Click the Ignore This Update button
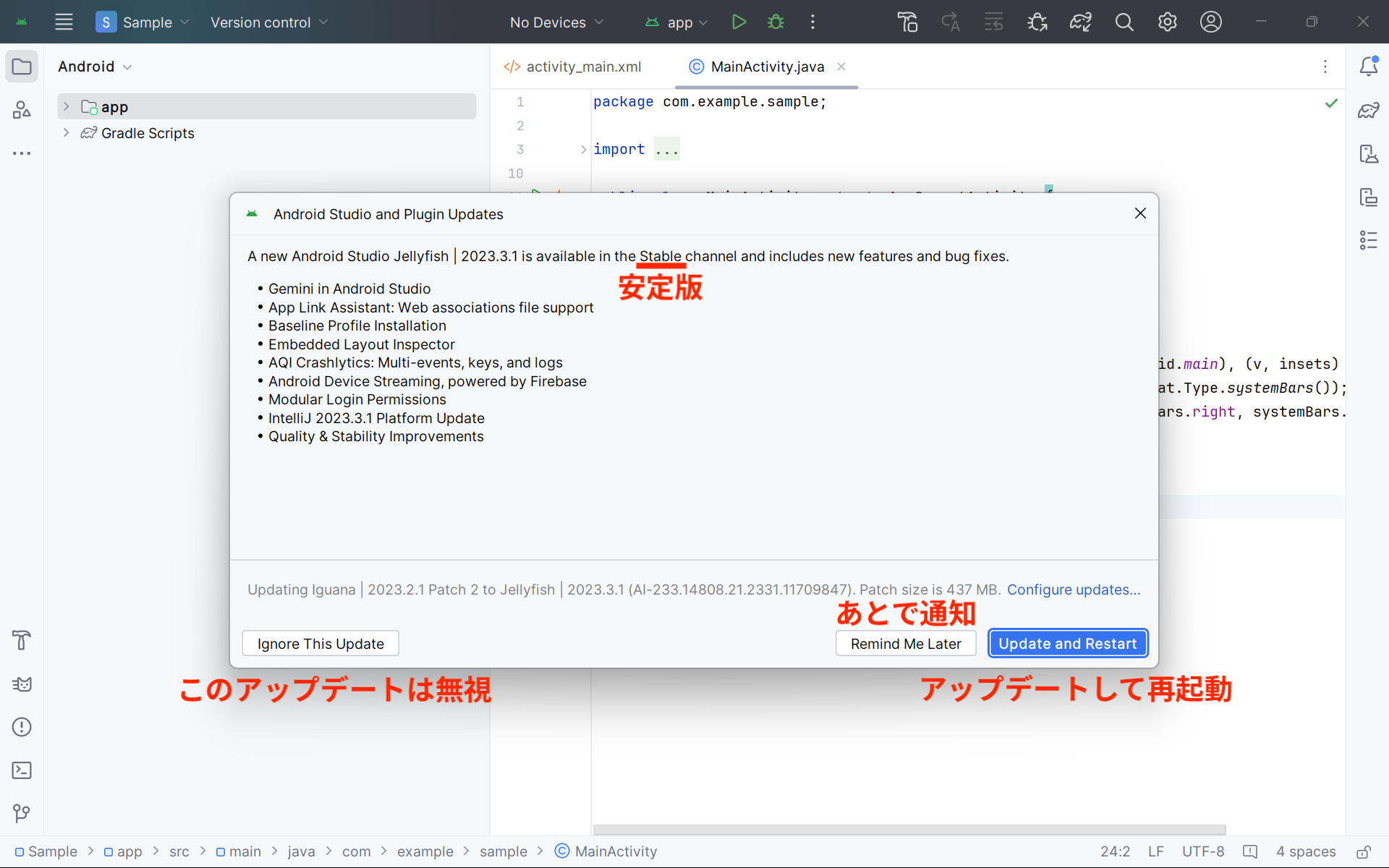The width and height of the screenshot is (1389, 868). click(320, 643)
